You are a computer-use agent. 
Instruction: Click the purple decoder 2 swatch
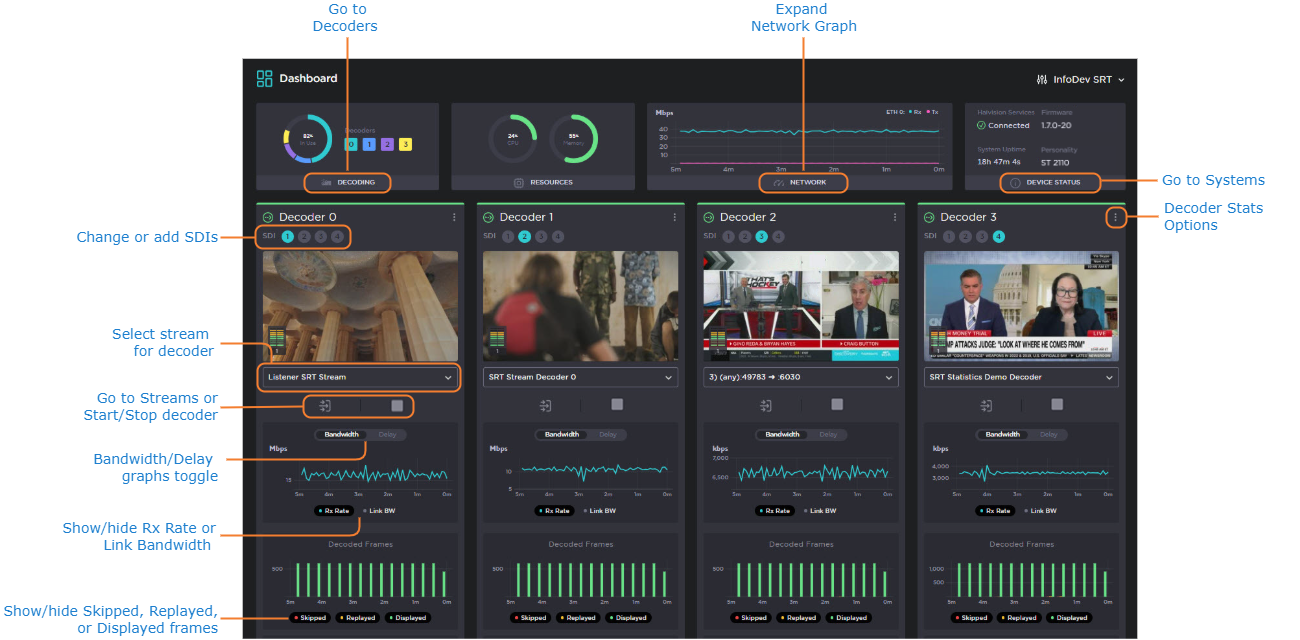pos(387,145)
